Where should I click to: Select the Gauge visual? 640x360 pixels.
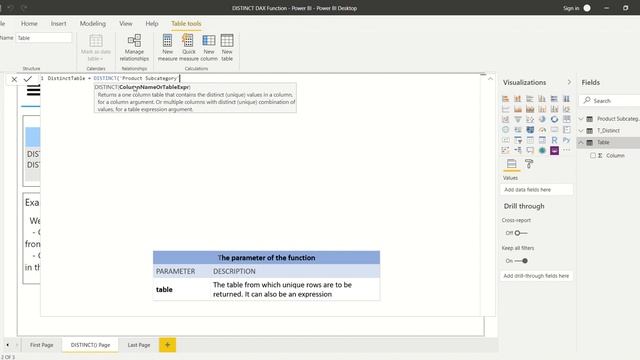(x=542, y=130)
